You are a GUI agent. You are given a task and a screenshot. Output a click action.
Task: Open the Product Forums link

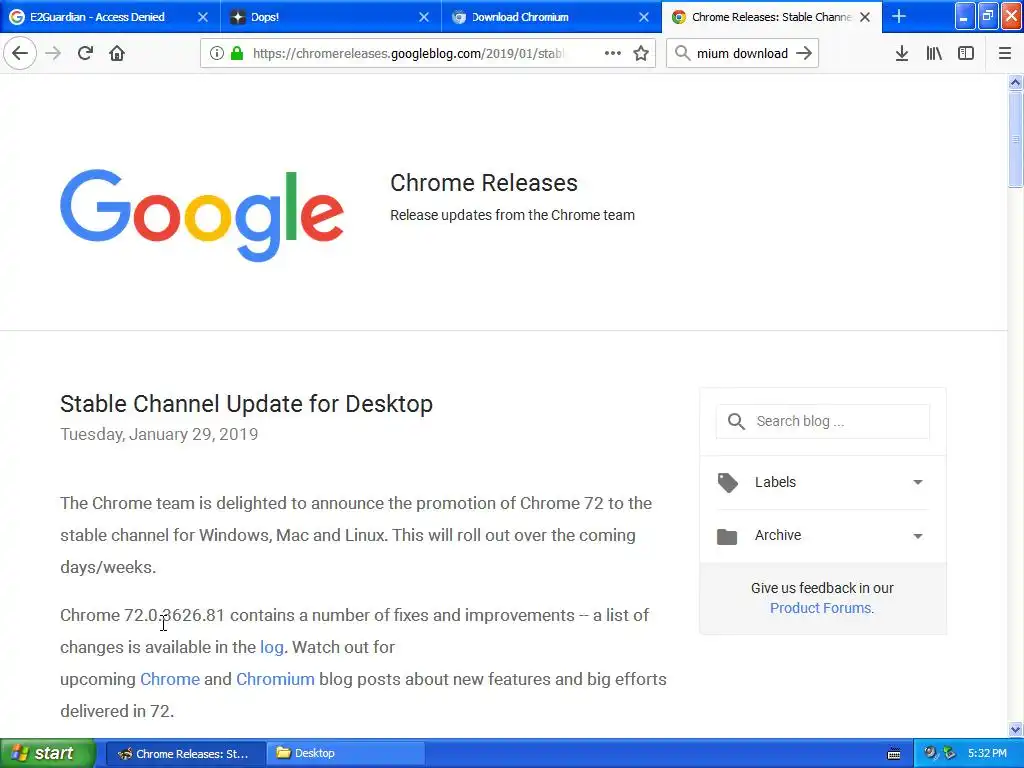[x=822, y=608]
